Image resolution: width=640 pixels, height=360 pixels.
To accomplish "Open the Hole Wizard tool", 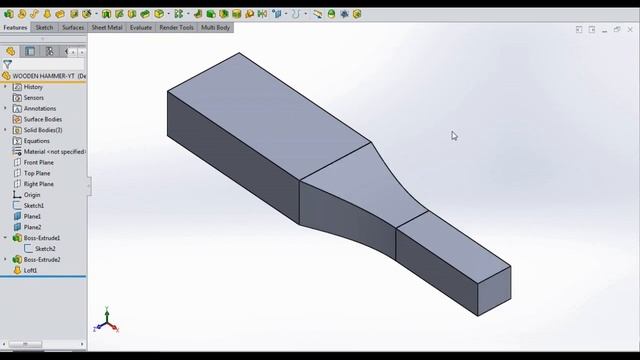I will tap(87, 14).
